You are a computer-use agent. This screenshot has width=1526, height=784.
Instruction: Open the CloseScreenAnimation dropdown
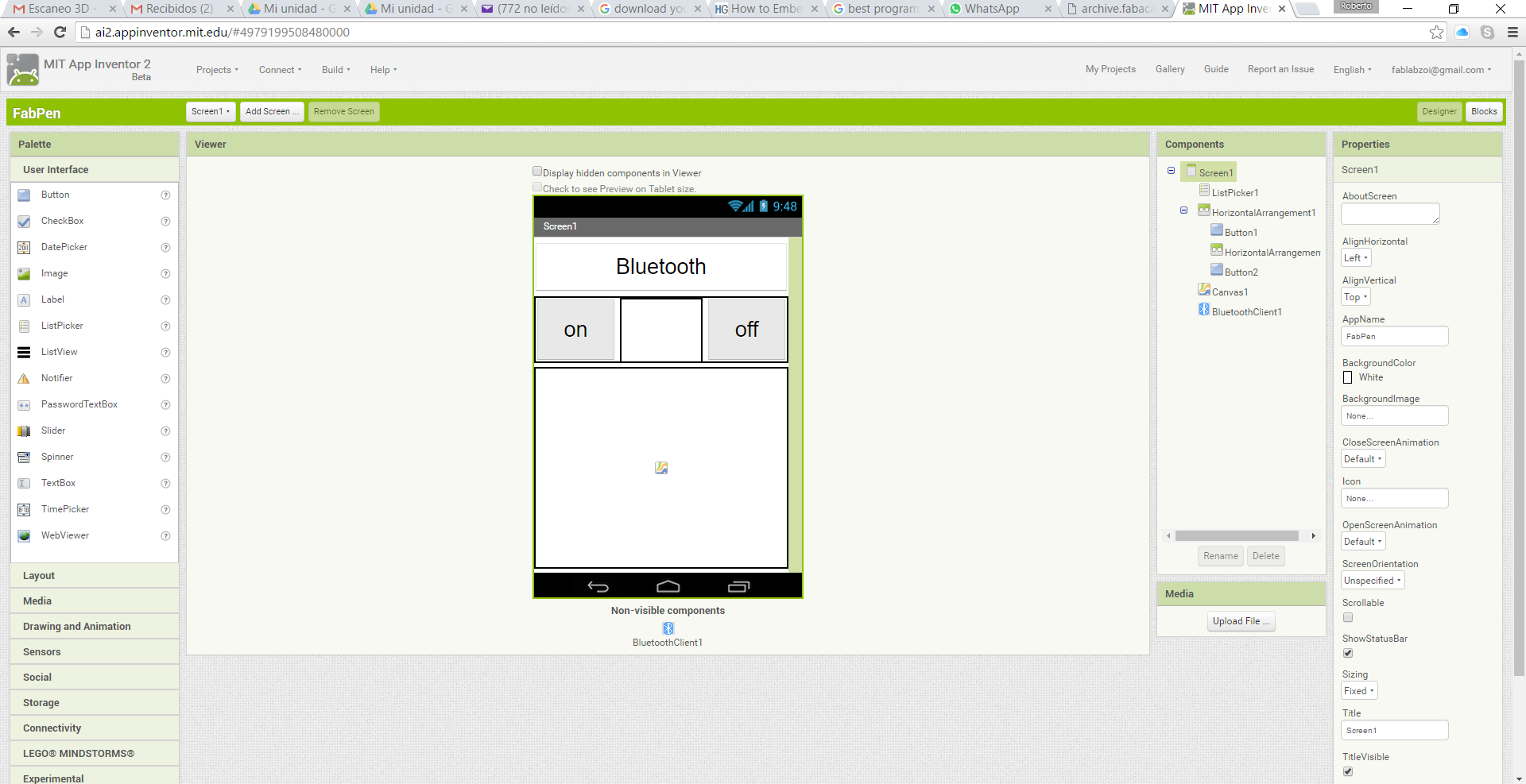pyautogui.click(x=1363, y=459)
